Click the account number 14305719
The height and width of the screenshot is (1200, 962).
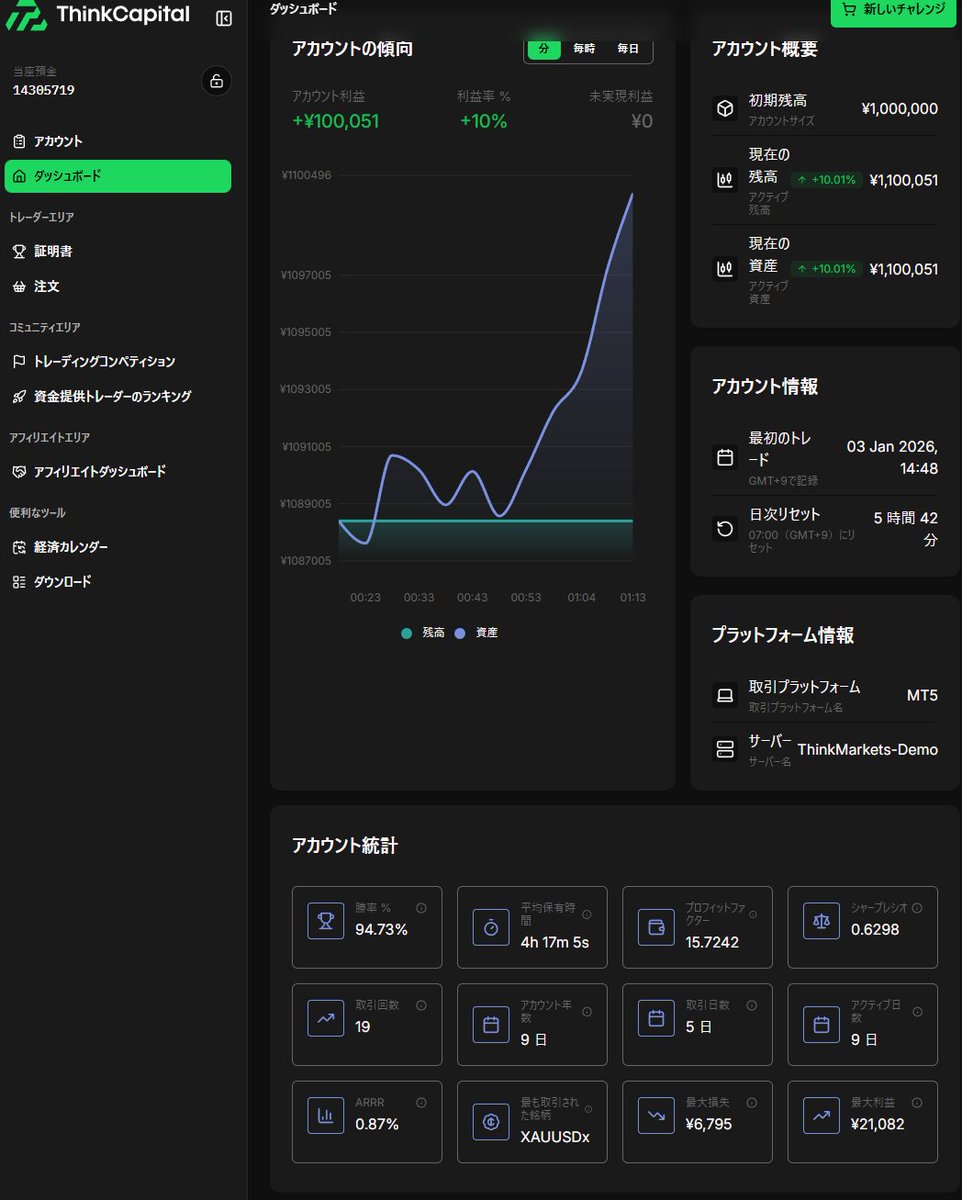coord(43,90)
